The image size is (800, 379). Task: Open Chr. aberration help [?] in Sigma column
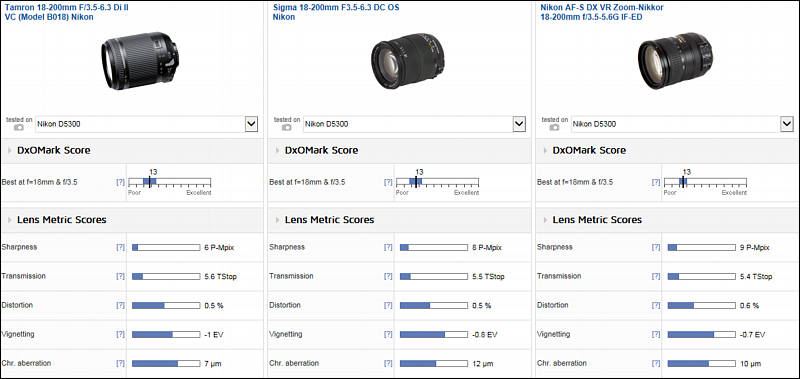tap(388, 363)
